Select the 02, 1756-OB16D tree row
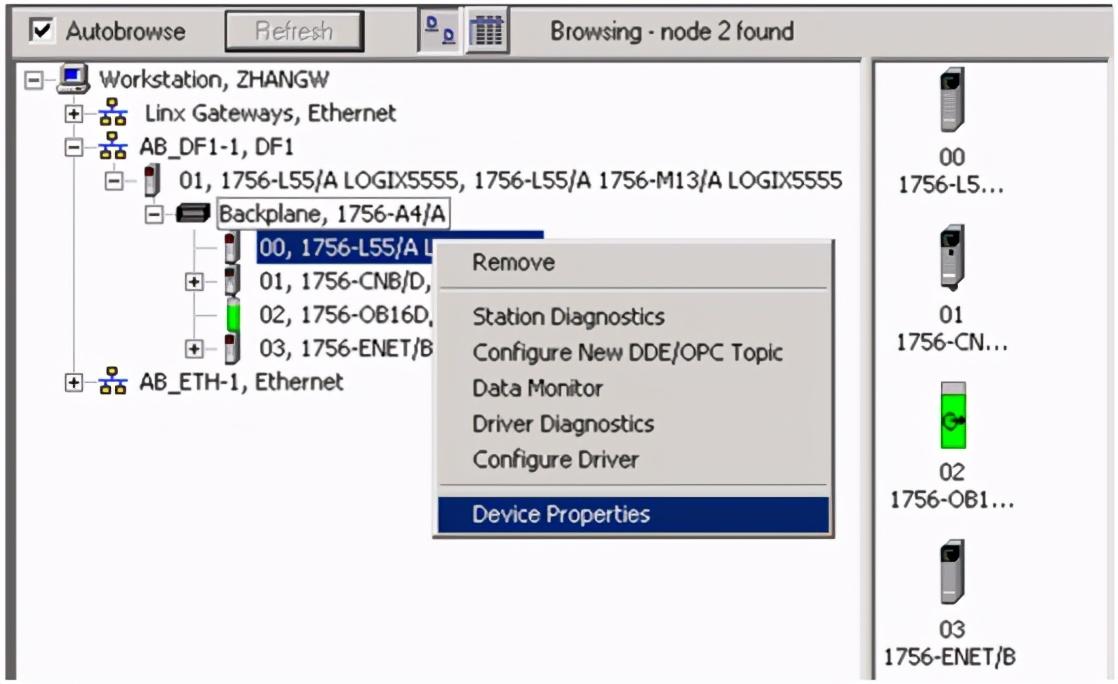This screenshot has height=684, width=1118. point(346,315)
